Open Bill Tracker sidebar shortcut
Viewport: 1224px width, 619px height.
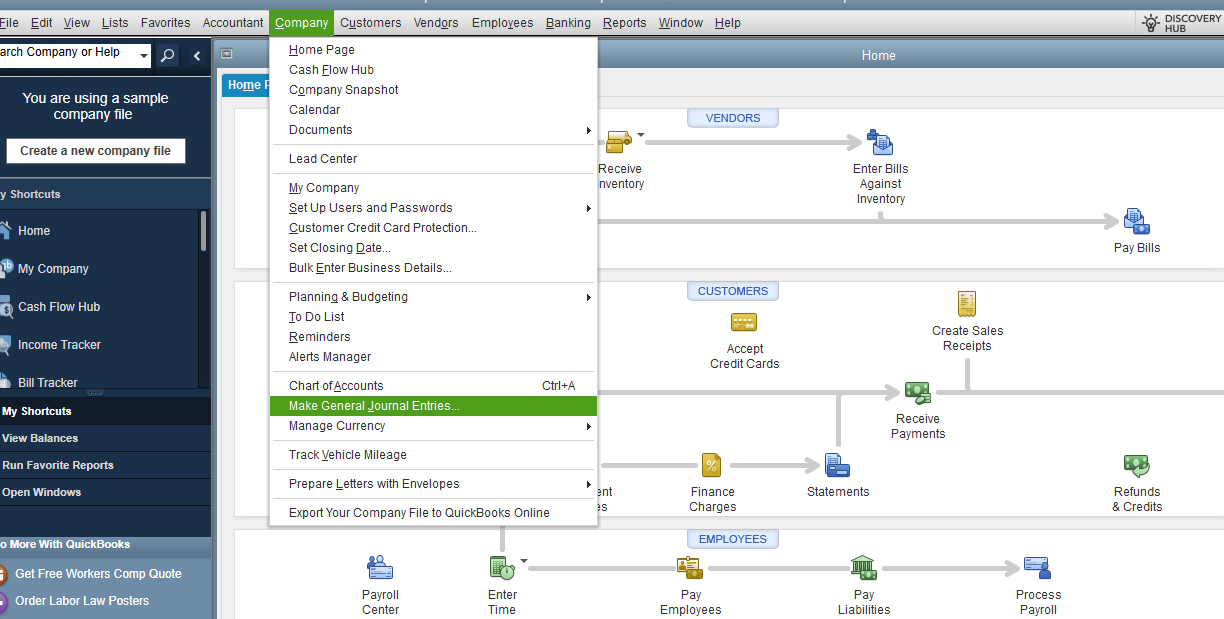(x=47, y=383)
